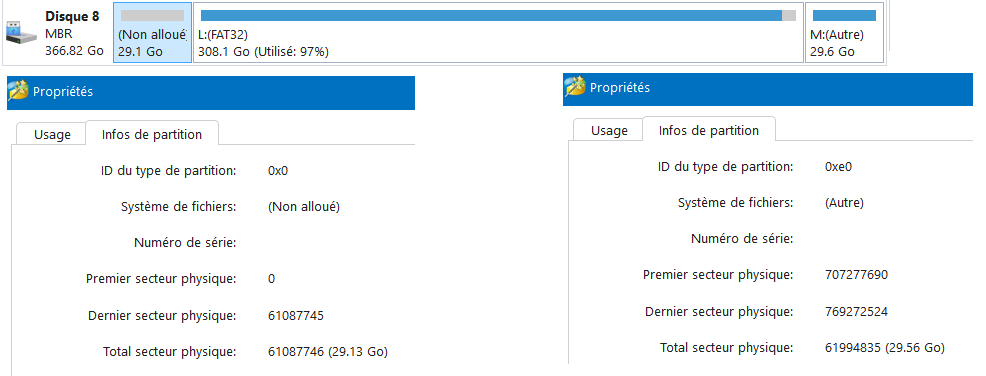Click the left Propriétés wizard icon

(19, 92)
